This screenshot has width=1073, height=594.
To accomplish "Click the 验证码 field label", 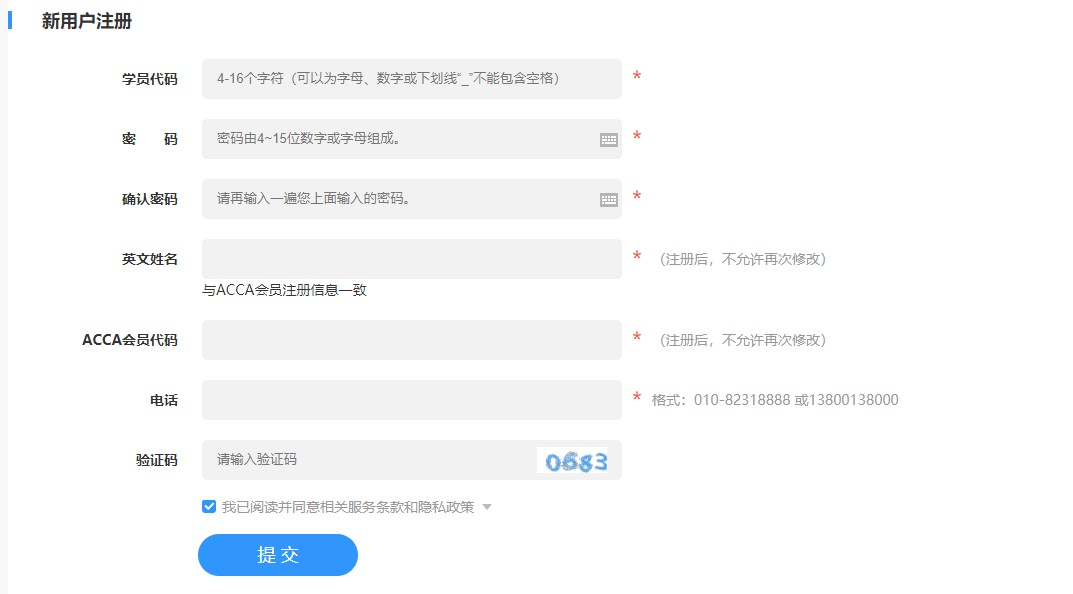I will [x=157, y=461].
